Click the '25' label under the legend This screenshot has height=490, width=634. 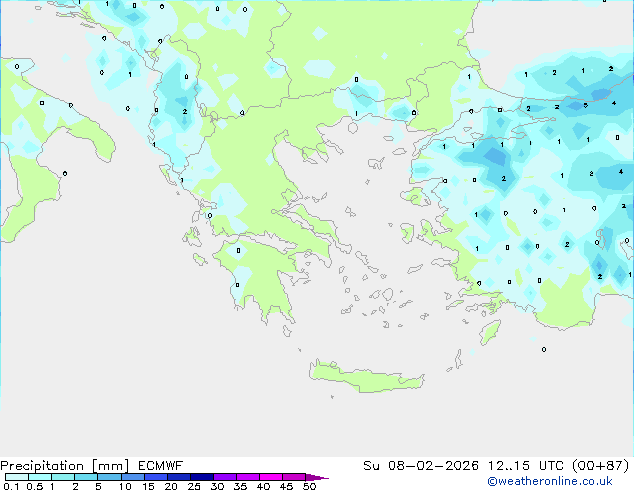point(194,486)
